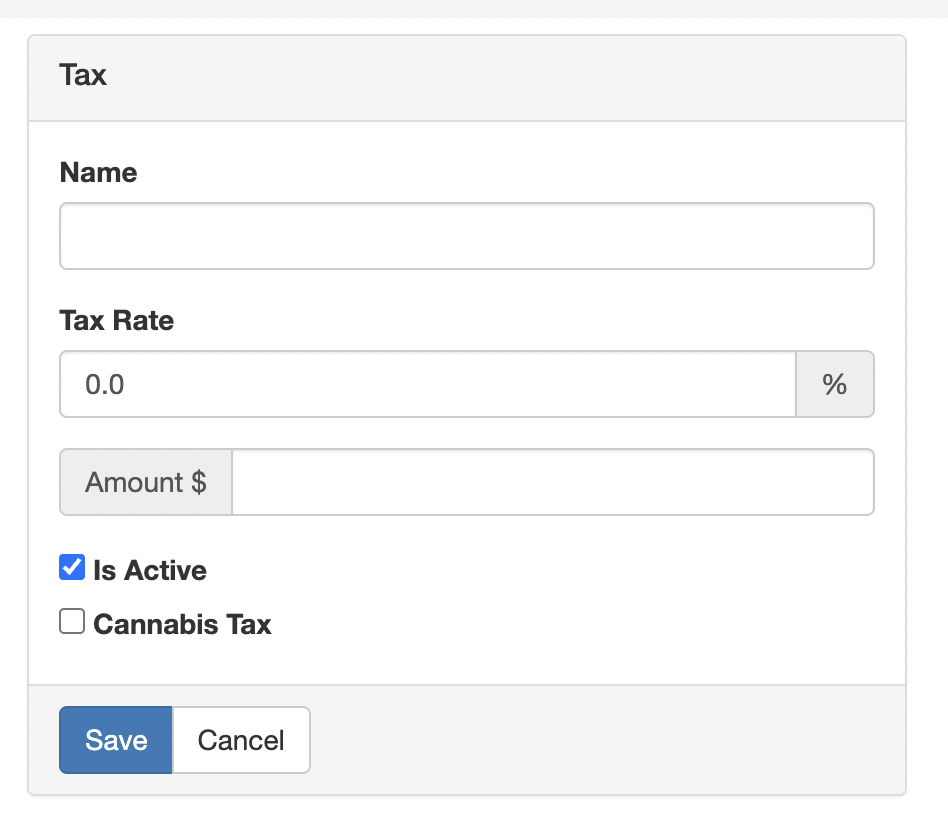Uncheck the Is Active checkbox
948x828 pixels.
point(72,567)
